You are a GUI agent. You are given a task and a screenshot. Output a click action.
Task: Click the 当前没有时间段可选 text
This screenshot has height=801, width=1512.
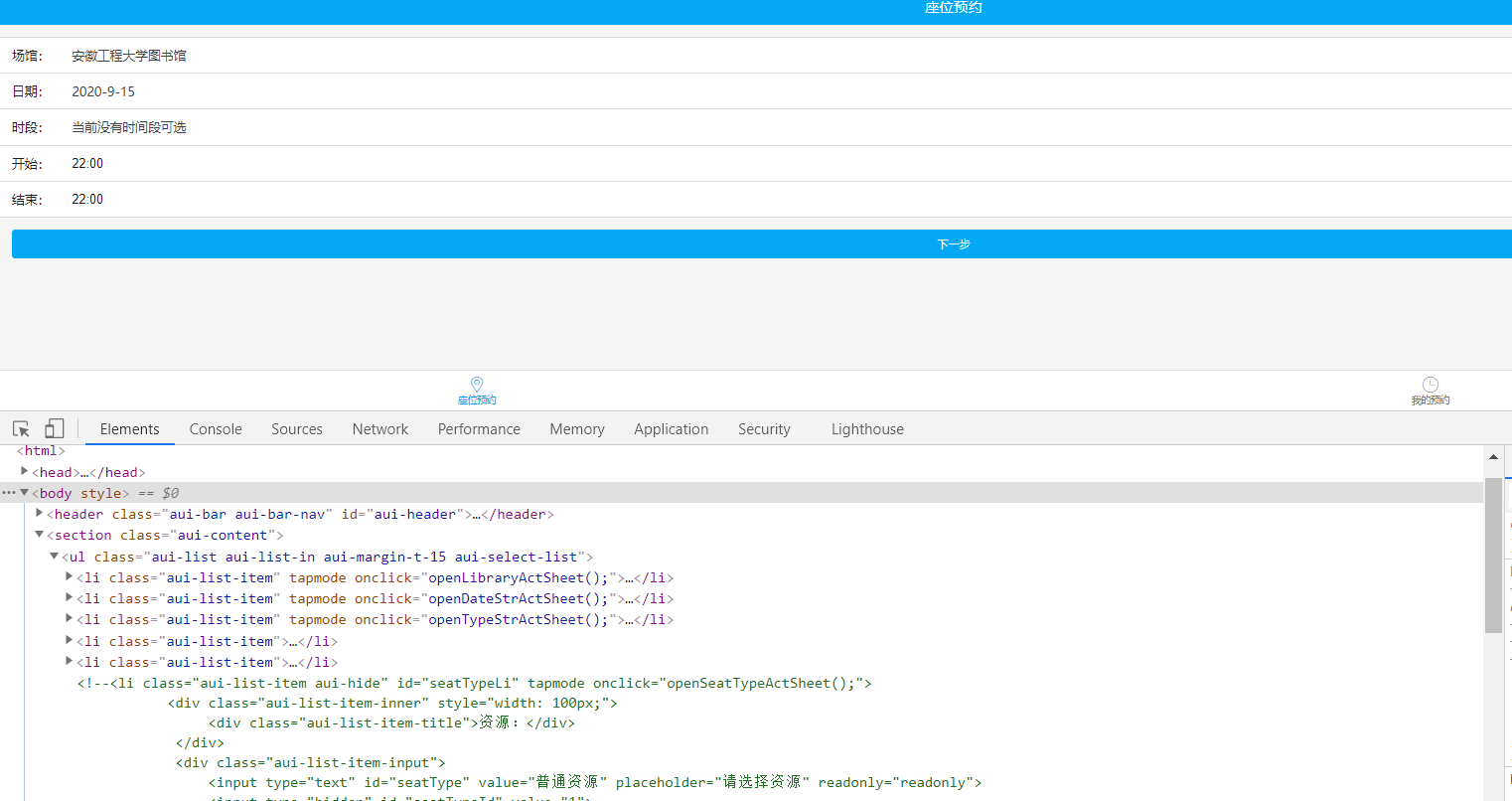(x=129, y=127)
